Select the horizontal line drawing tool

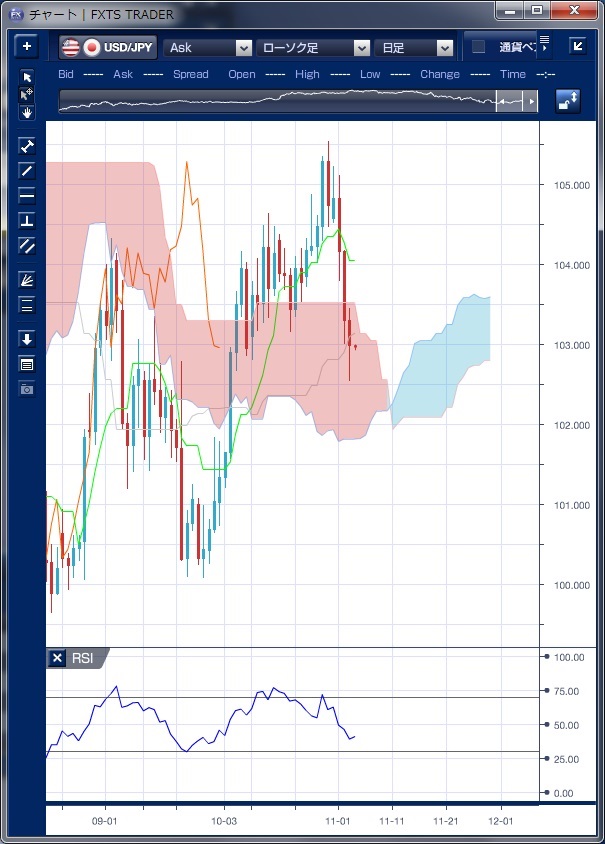pyautogui.click(x=27, y=195)
